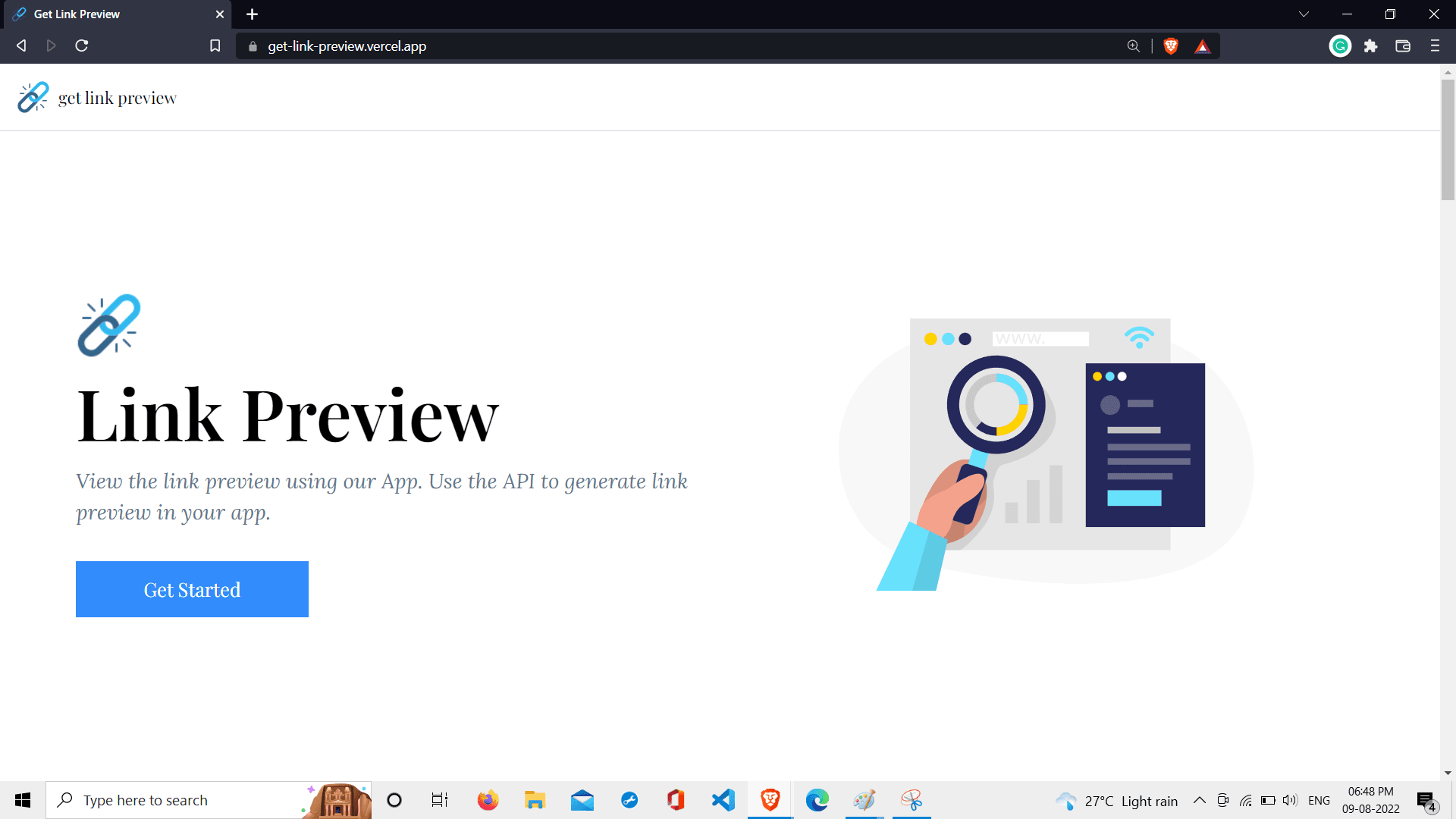Open the Grammarly extension
This screenshot has height=819, width=1456.
1340,46
